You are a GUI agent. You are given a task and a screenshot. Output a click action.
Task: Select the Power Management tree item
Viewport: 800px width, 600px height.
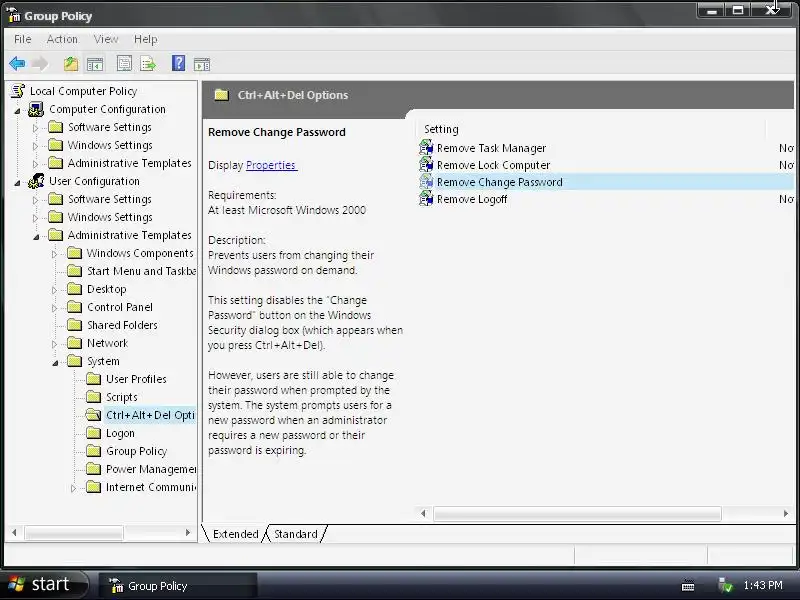coord(151,469)
